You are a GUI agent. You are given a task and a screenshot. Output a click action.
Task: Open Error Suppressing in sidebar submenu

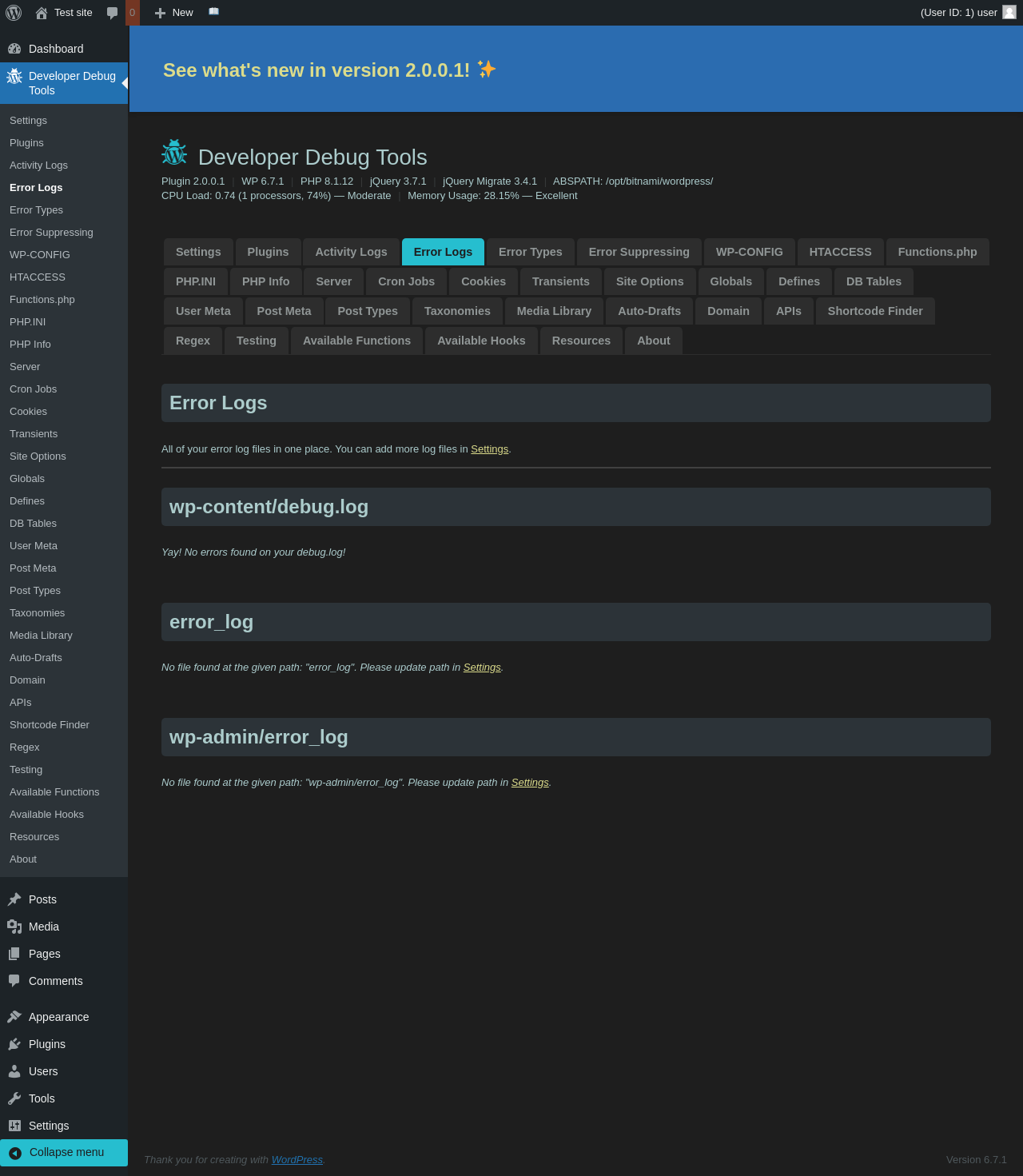coord(64,233)
